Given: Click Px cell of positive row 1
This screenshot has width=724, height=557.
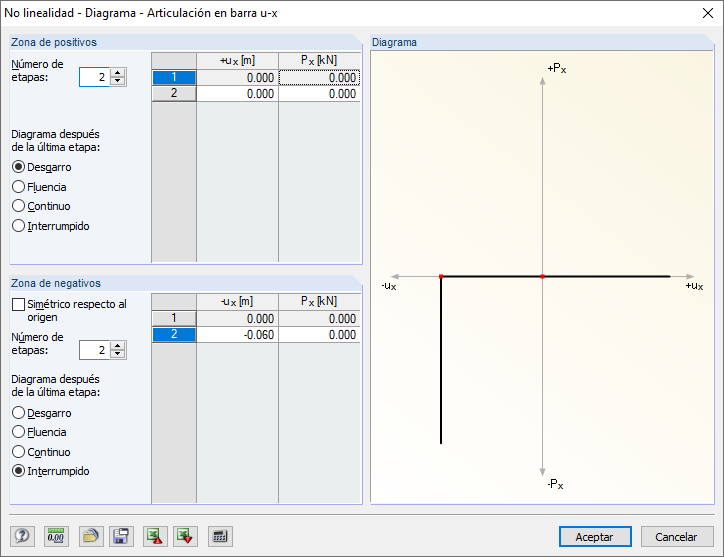Looking at the screenshot, I should click(320, 78).
